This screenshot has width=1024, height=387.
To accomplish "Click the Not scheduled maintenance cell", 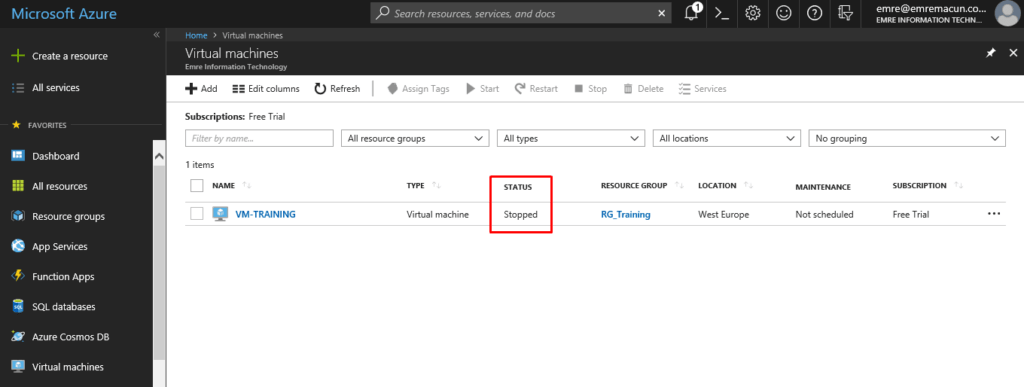I will point(824,214).
